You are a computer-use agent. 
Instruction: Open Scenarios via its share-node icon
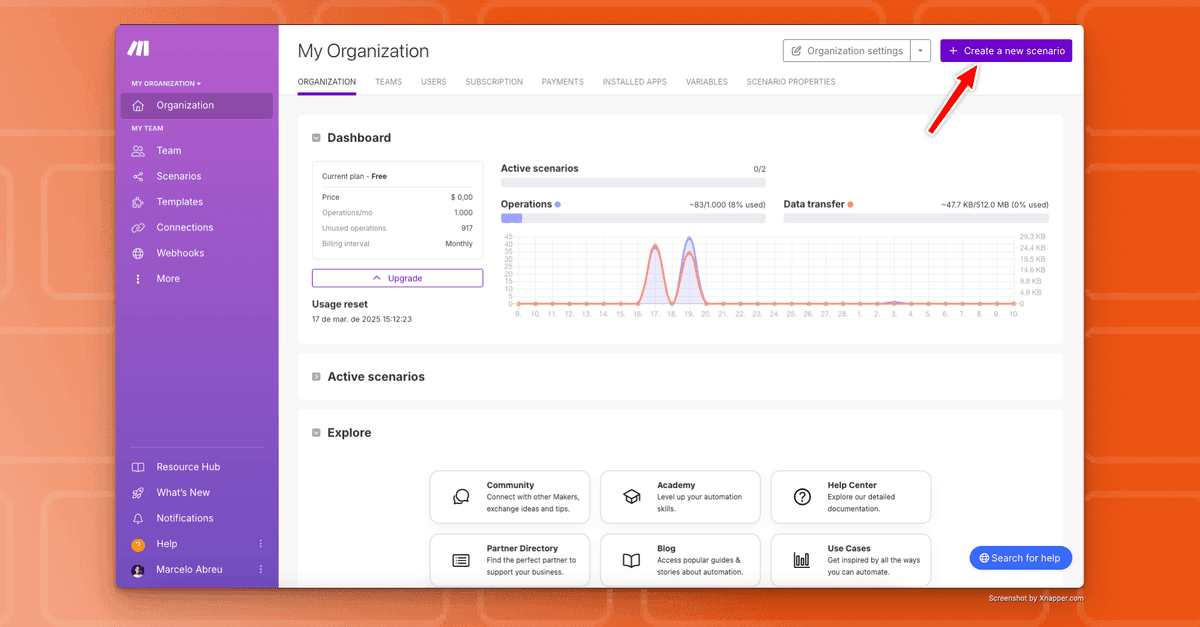pos(138,177)
